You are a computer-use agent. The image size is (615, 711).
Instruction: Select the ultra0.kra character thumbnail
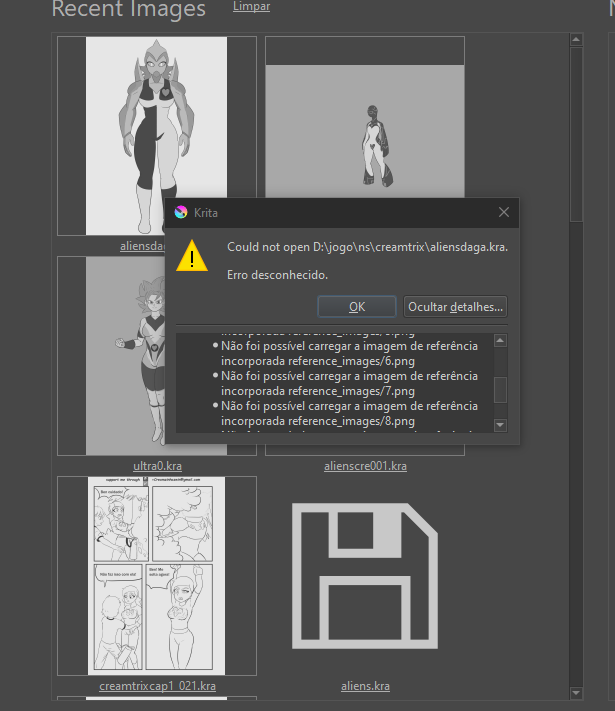pos(111,356)
